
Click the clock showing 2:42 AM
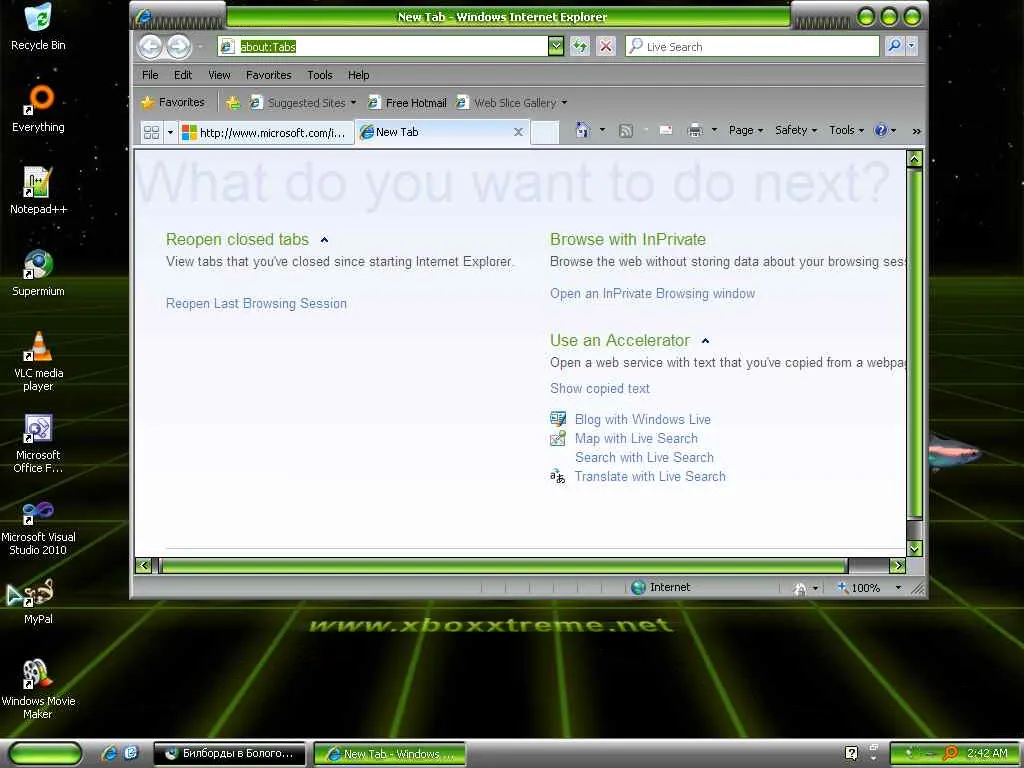[987, 754]
